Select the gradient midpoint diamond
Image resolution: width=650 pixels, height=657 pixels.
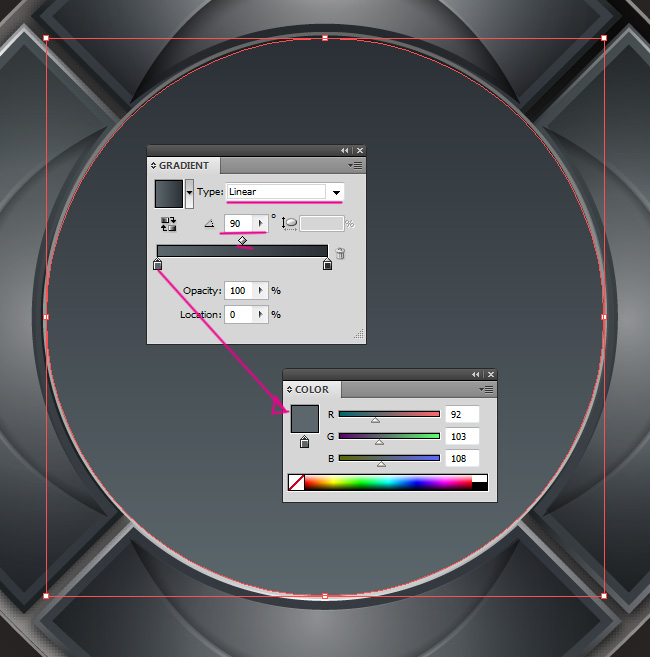[242, 241]
